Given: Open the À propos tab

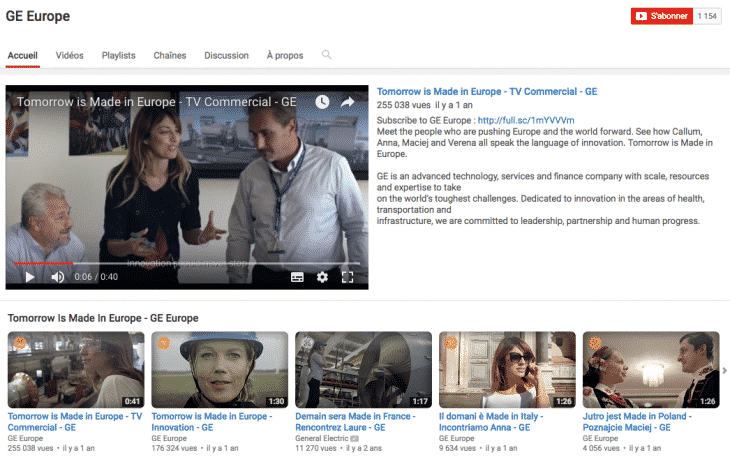Looking at the screenshot, I should tap(285, 55).
